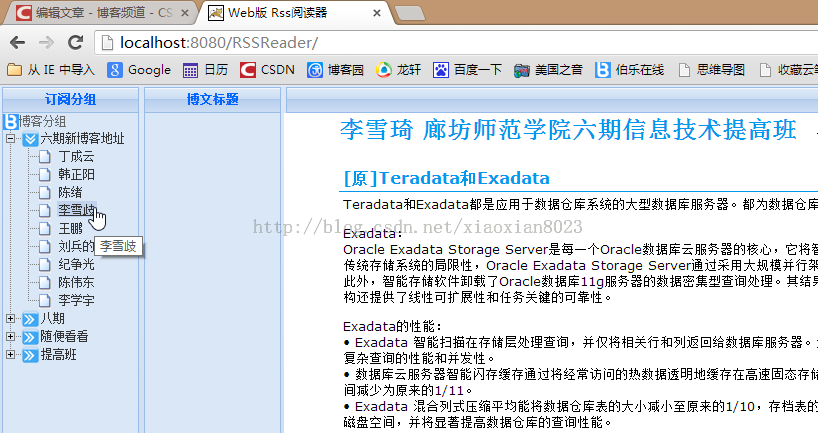Open the 龙轩 bookmark icon
Viewport: 818px width, 433px height.
383,70
